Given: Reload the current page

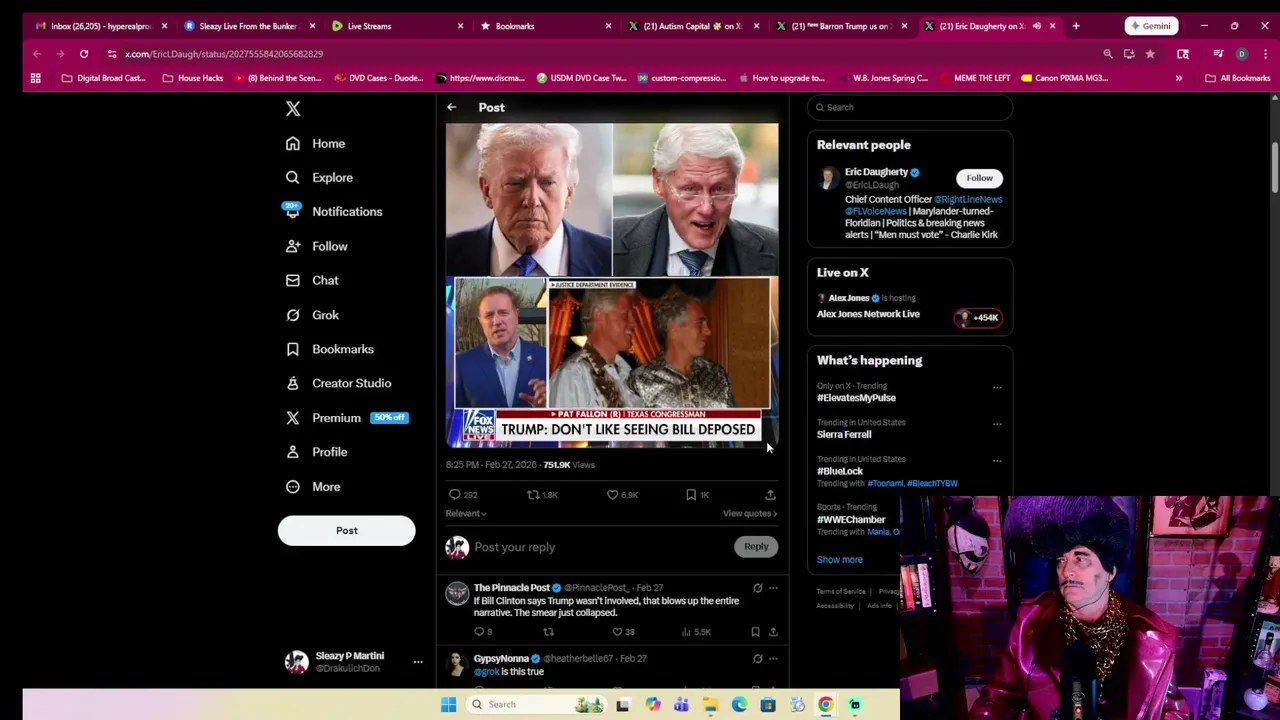Looking at the screenshot, I should pos(84,54).
